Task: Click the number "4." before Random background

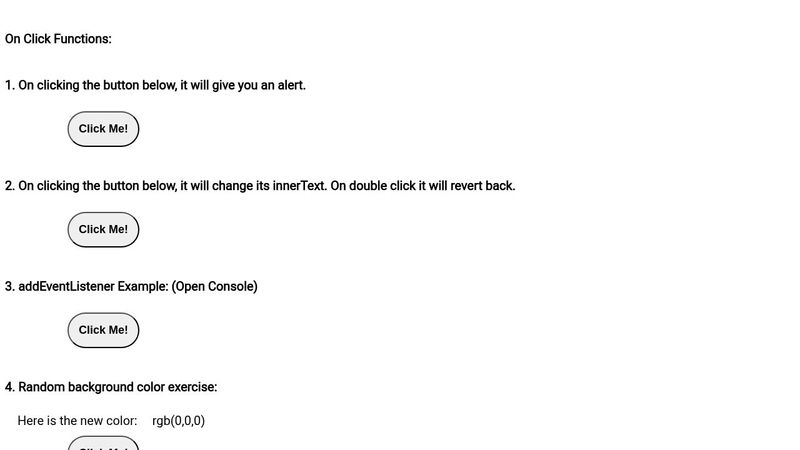Action: click(x=10, y=387)
